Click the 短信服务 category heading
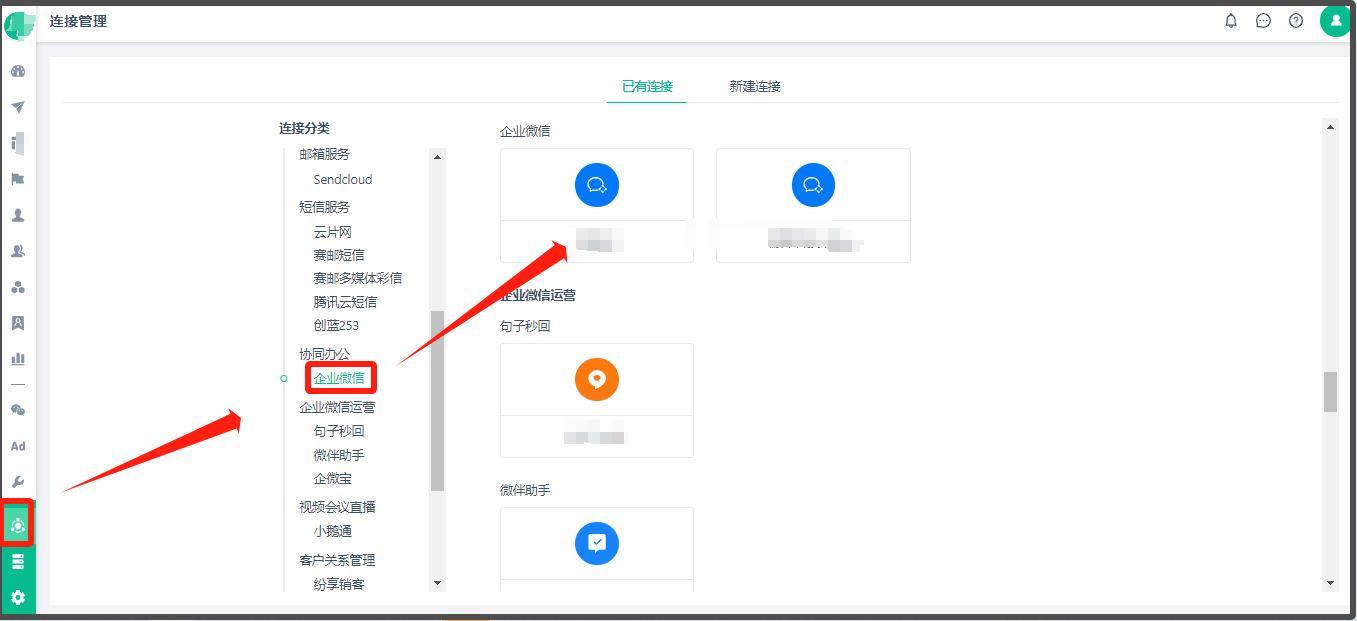This screenshot has width=1357, height=621. click(325, 207)
